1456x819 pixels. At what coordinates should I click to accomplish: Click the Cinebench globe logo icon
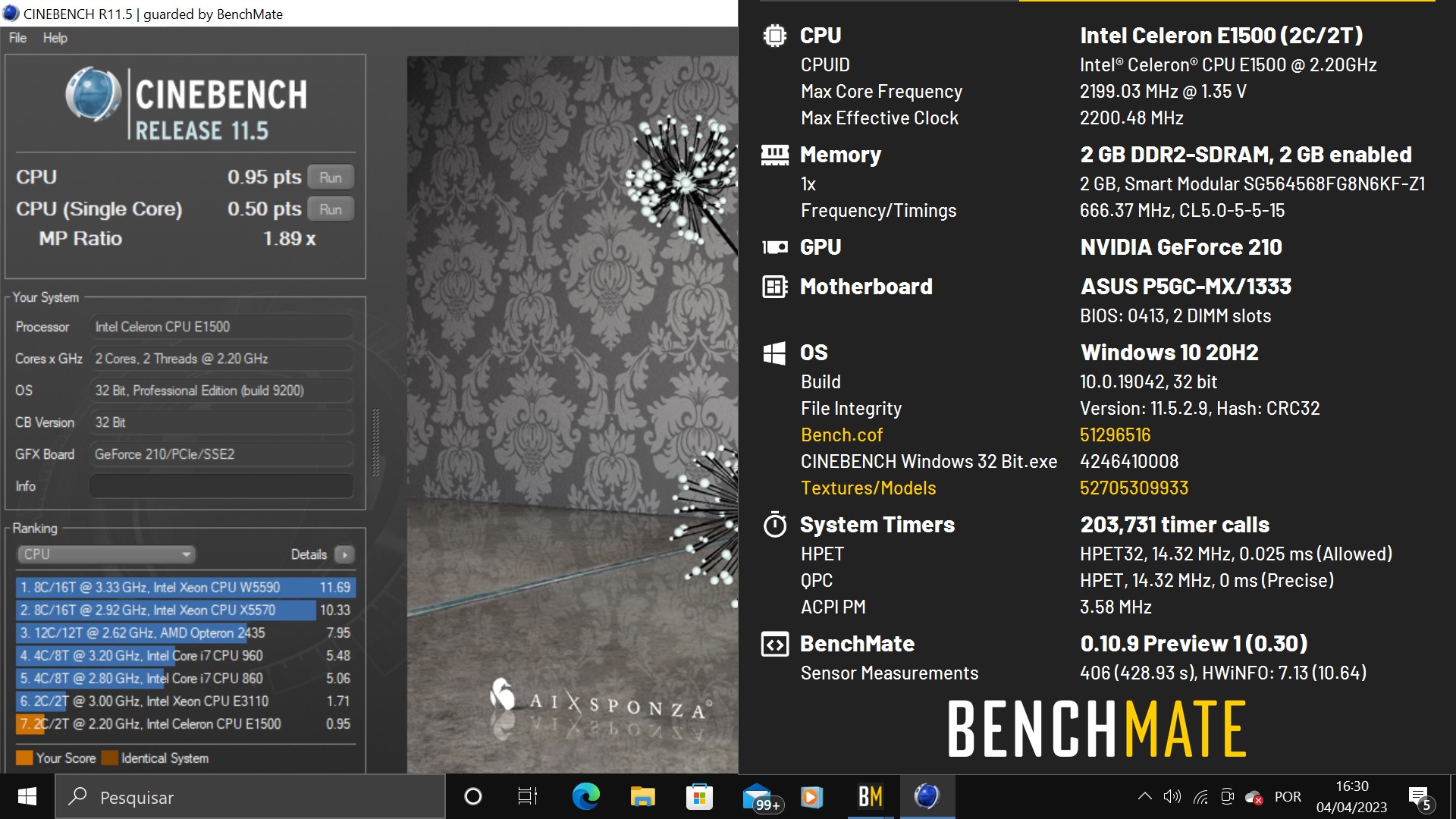coord(93,96)
